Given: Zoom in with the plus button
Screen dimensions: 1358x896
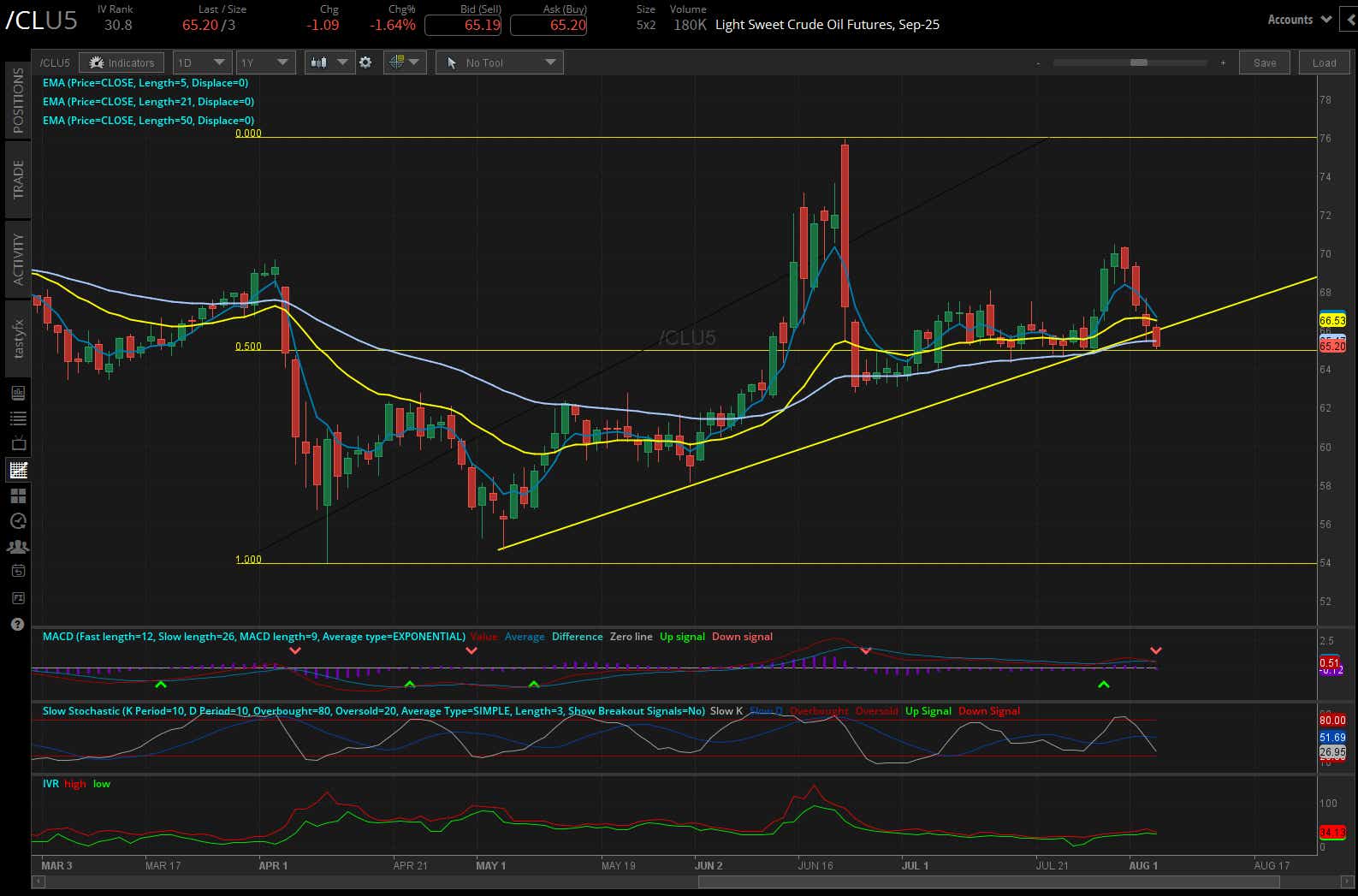Looking at the screenshot, I should tap(1223, 63).
